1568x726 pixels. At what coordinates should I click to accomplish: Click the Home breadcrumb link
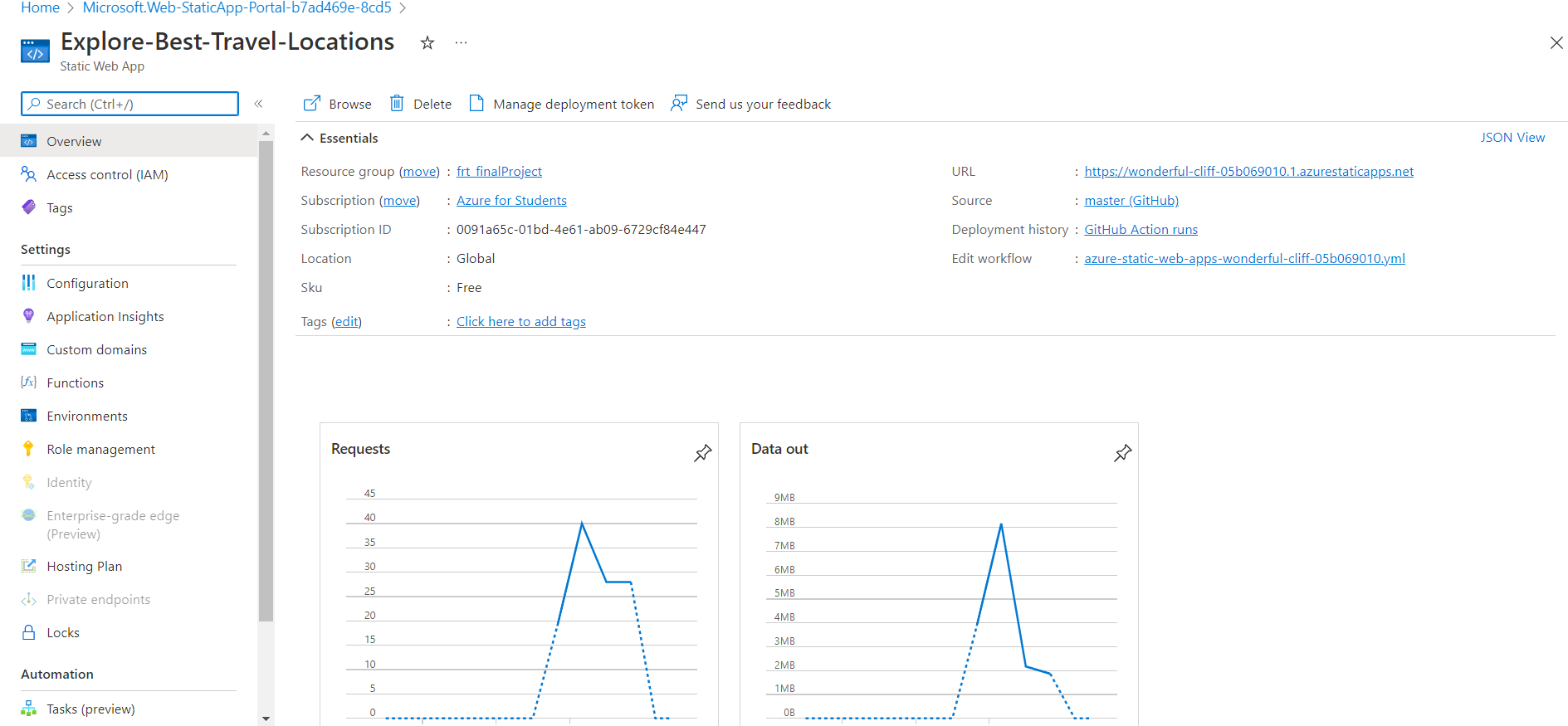(40, 7)
